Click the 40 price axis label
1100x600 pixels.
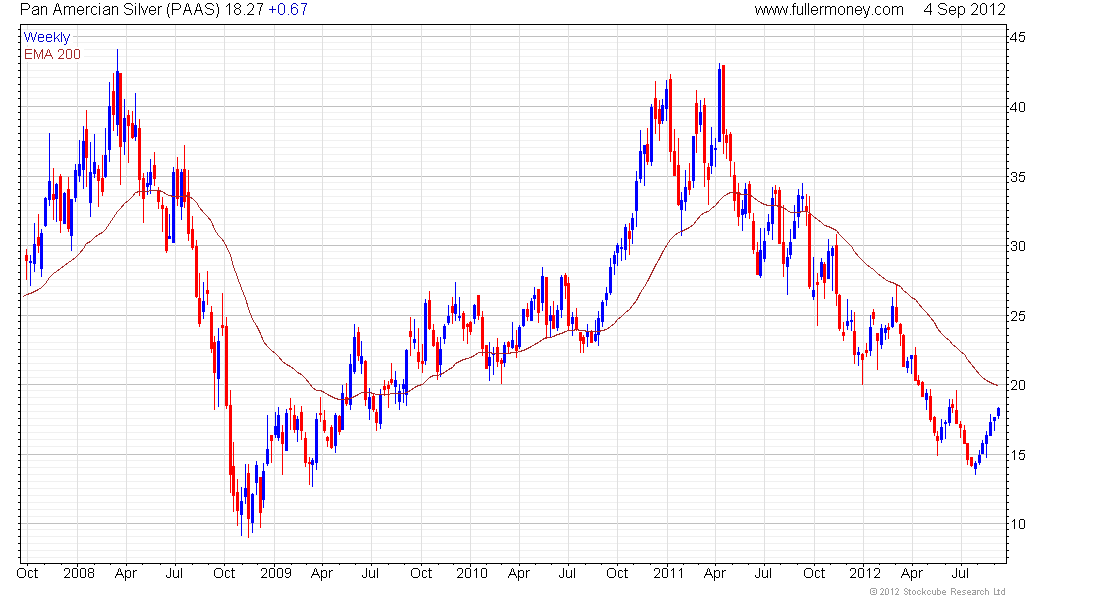click(x=1016, y=107)
